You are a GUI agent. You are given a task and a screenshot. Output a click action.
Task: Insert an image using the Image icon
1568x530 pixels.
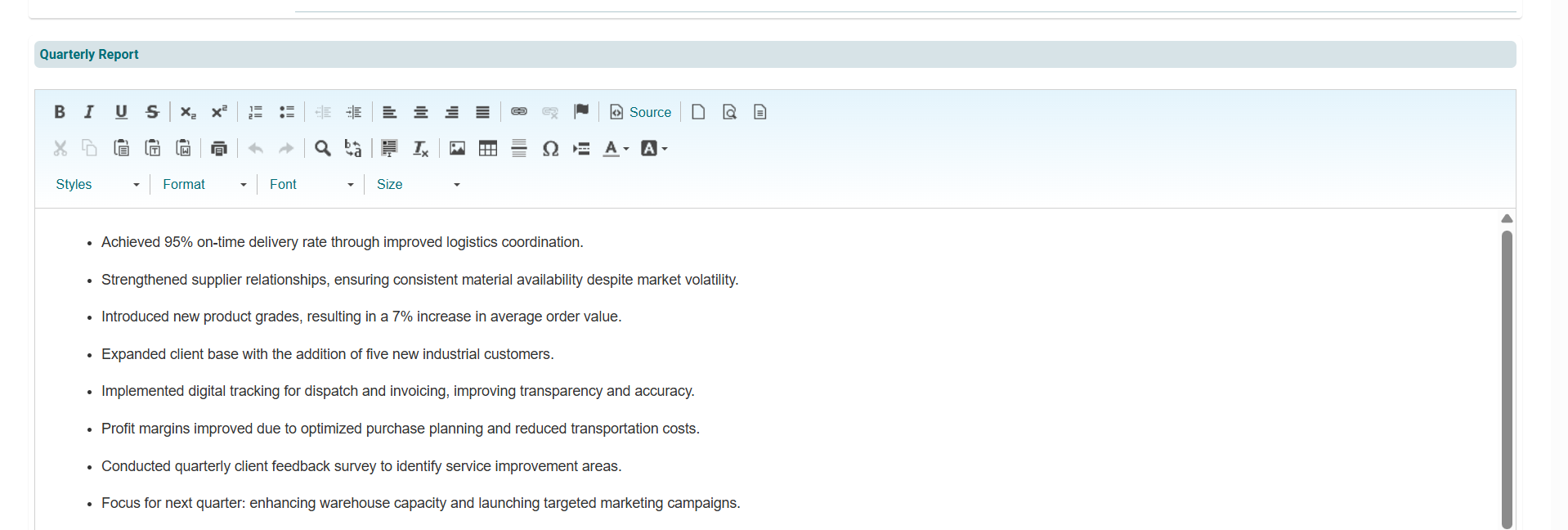click(457, 148)
